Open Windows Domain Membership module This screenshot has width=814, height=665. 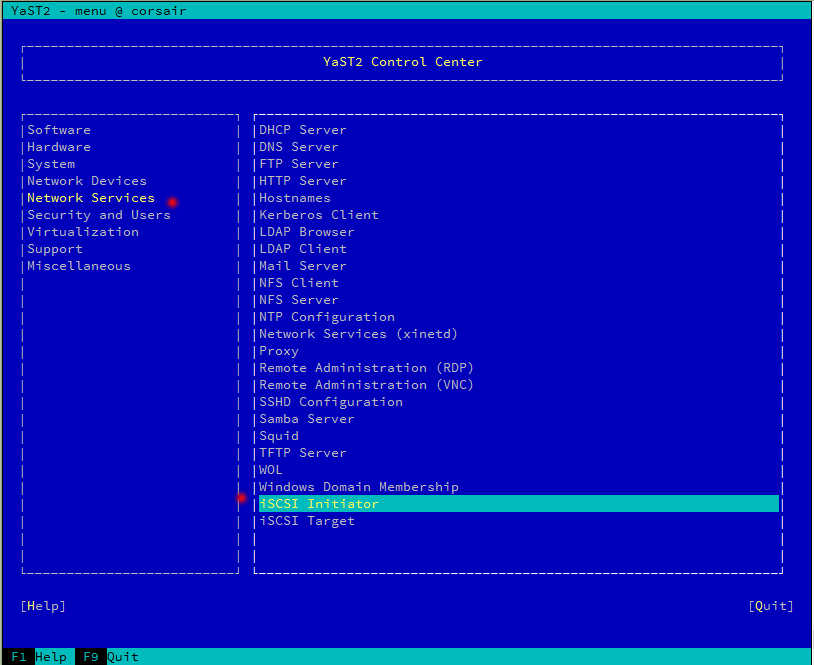coord(359,487)
